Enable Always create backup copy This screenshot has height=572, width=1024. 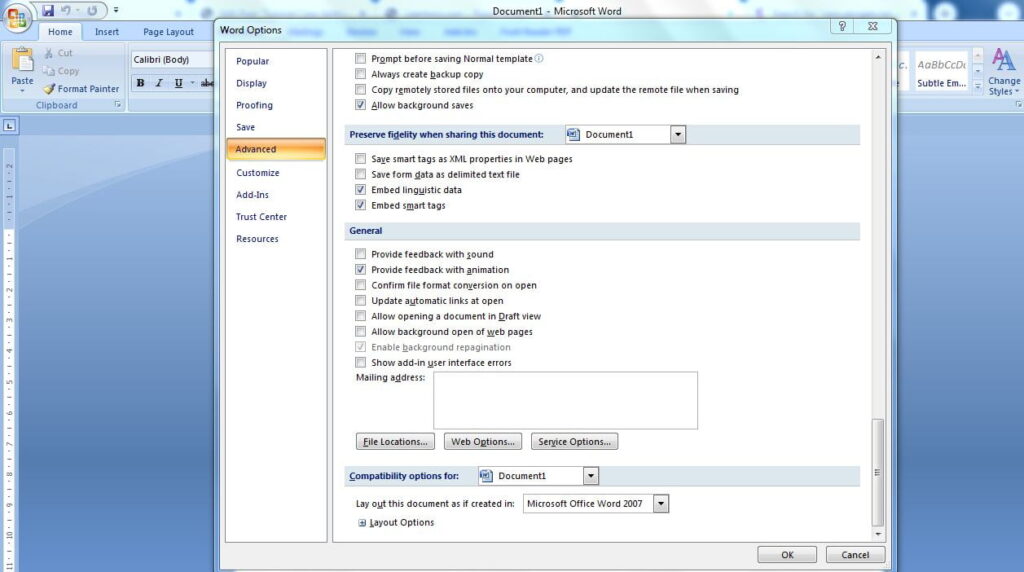click(x=360, y=74)
